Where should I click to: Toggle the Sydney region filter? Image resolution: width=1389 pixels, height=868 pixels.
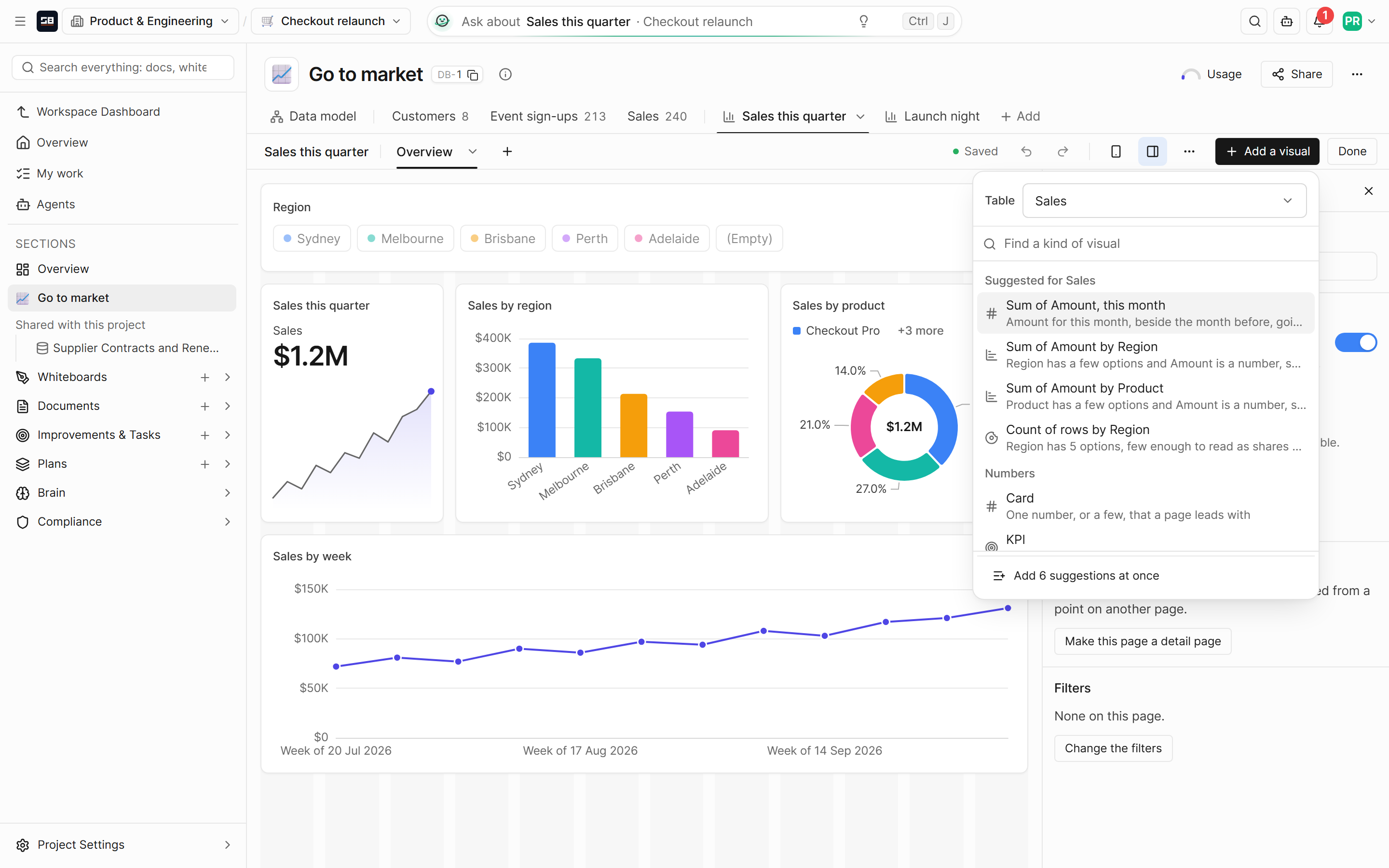[312, 238]
